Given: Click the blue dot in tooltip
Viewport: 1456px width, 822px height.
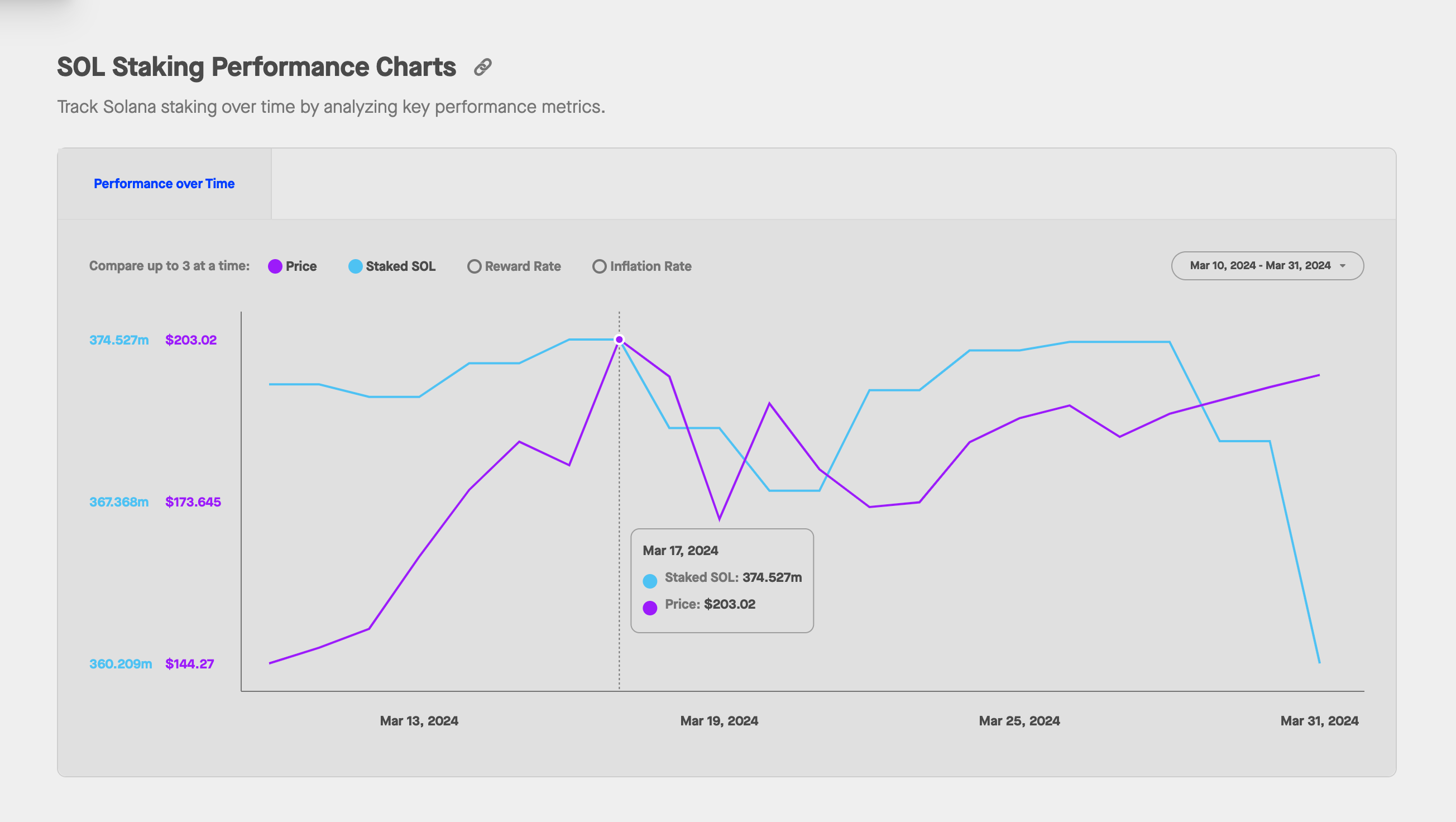Looking at the screenshot, I should [x=650, y=581].
